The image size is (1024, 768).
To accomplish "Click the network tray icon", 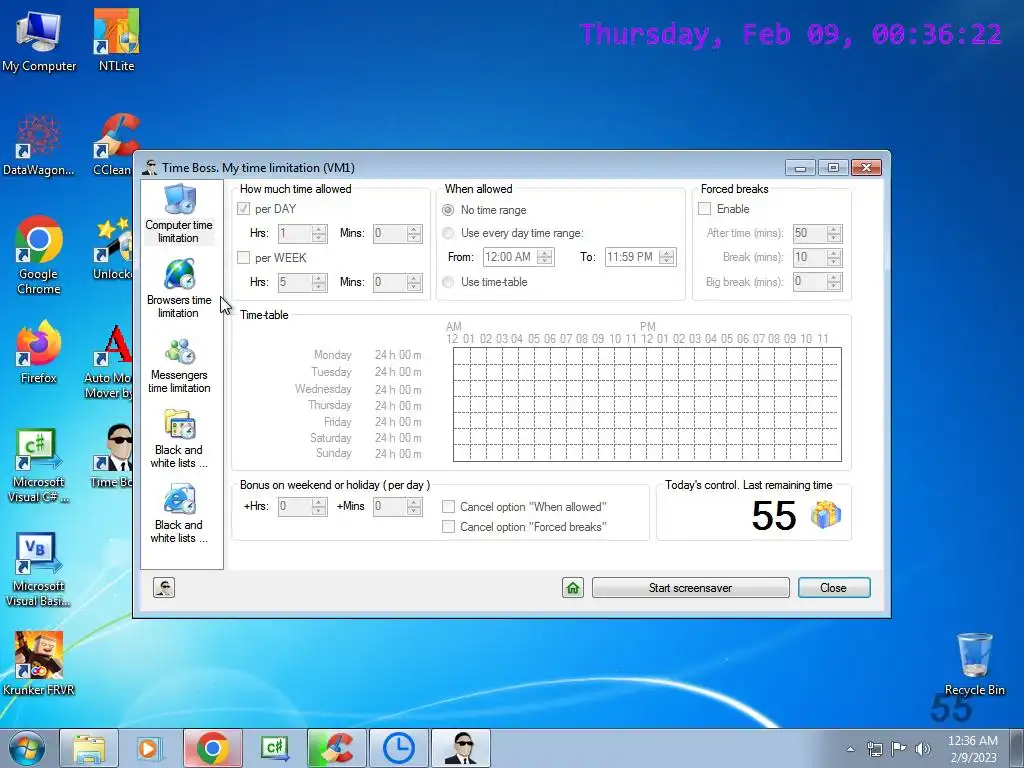I will coord(874,749).
